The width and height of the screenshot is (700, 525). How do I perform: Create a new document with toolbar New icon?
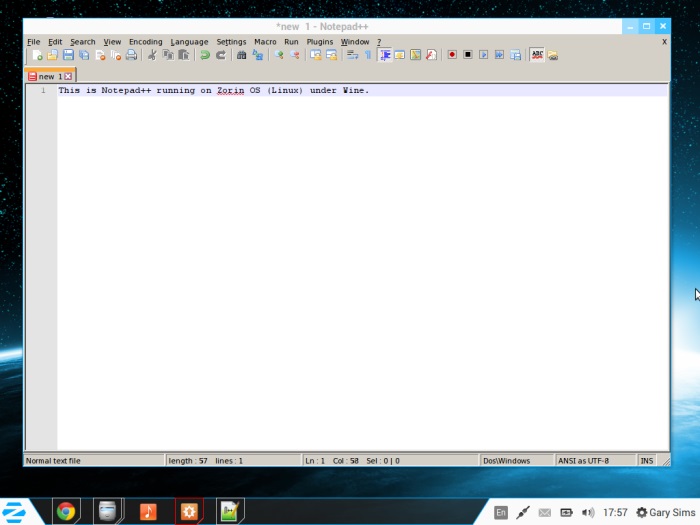pyautogui.click(x=37, y=55)
